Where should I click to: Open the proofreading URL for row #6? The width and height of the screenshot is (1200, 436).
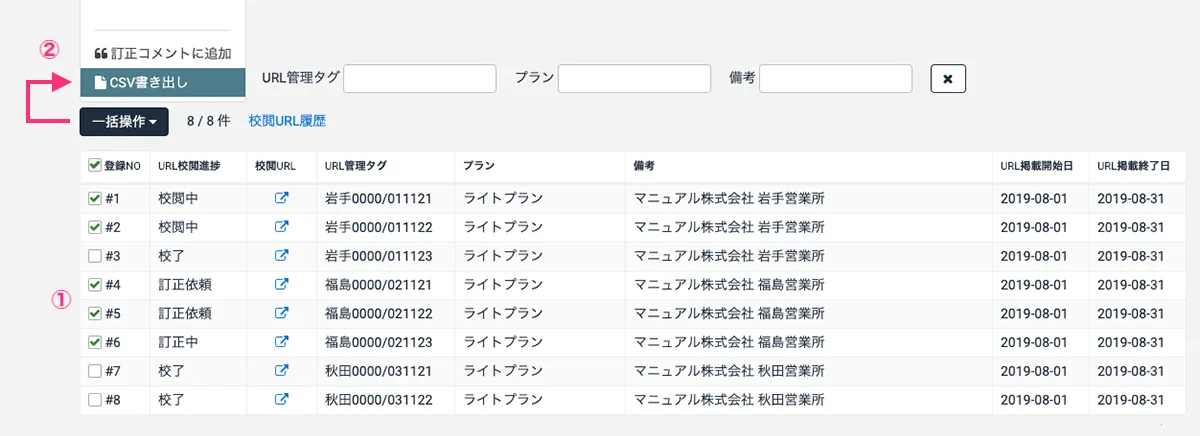281,342
